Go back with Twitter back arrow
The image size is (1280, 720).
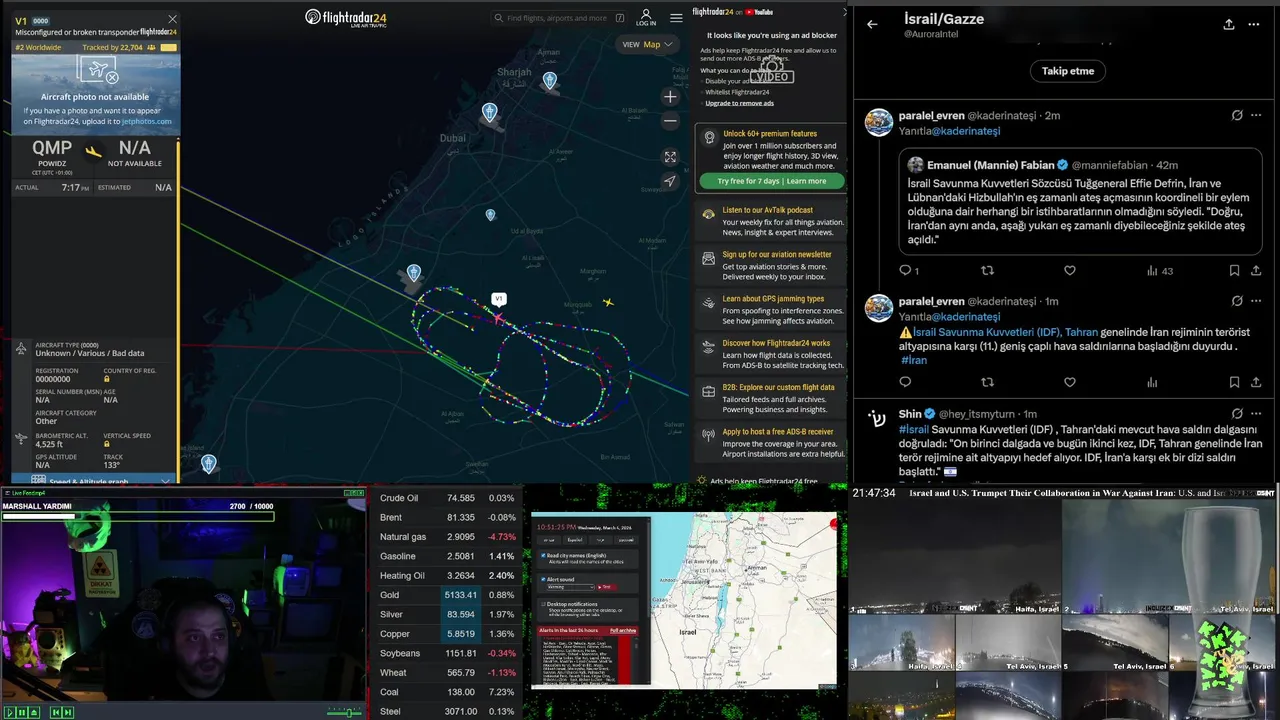point(872,24)
